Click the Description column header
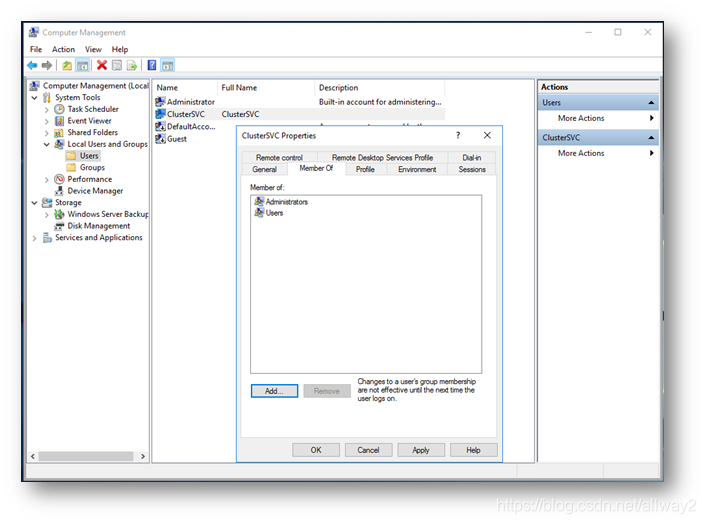The height and width of the screenshot is (524, 706). pos(380,87)
